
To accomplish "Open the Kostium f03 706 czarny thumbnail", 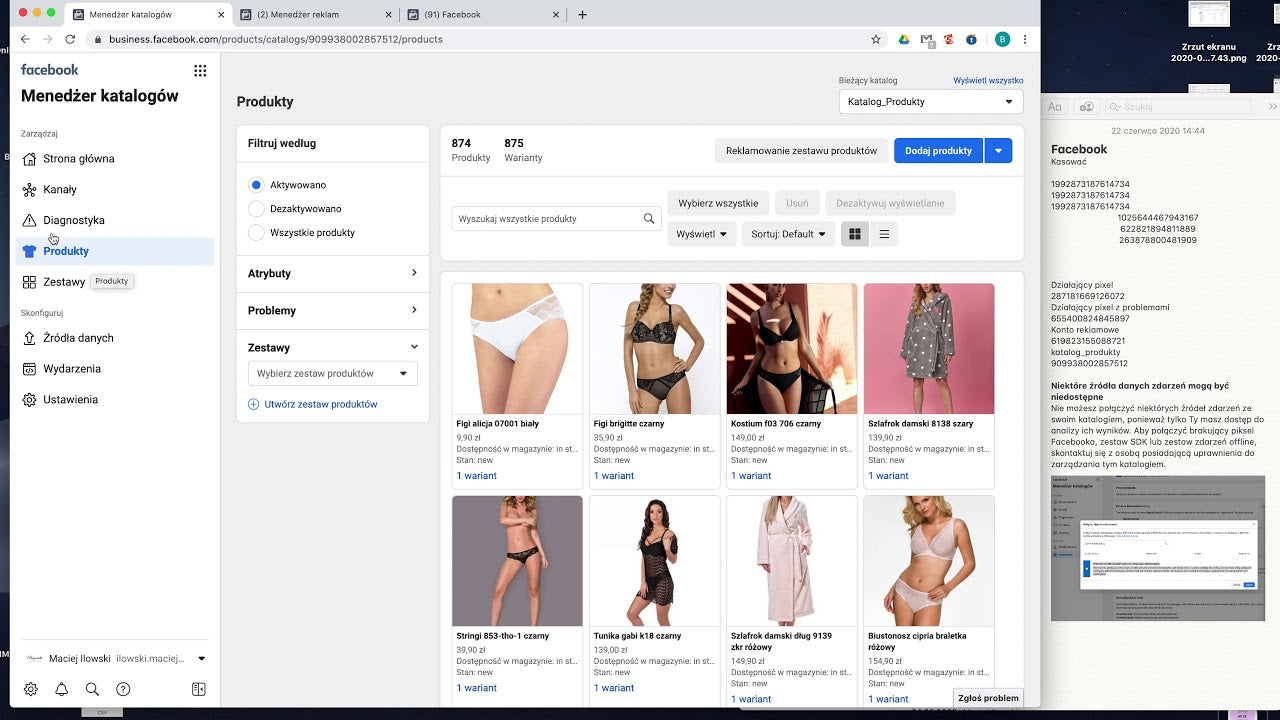I will click(x=792, y=349).
